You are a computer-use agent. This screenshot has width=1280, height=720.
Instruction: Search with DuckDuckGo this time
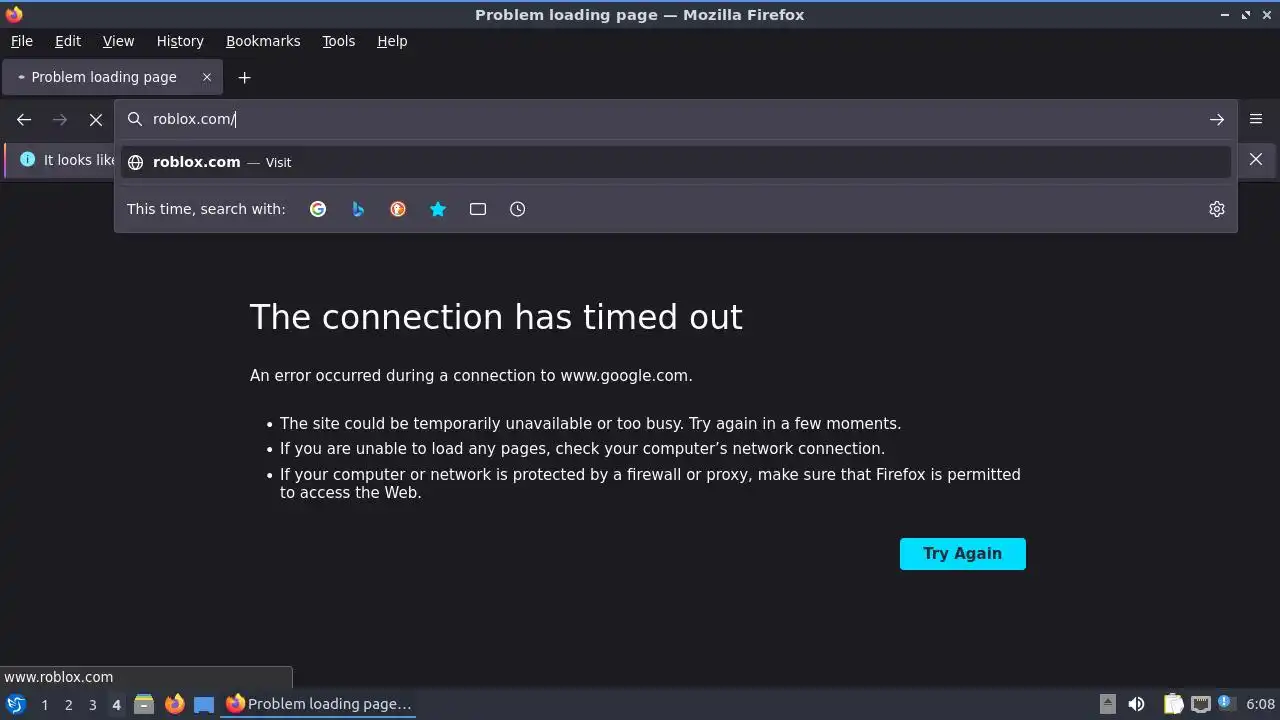398,209
